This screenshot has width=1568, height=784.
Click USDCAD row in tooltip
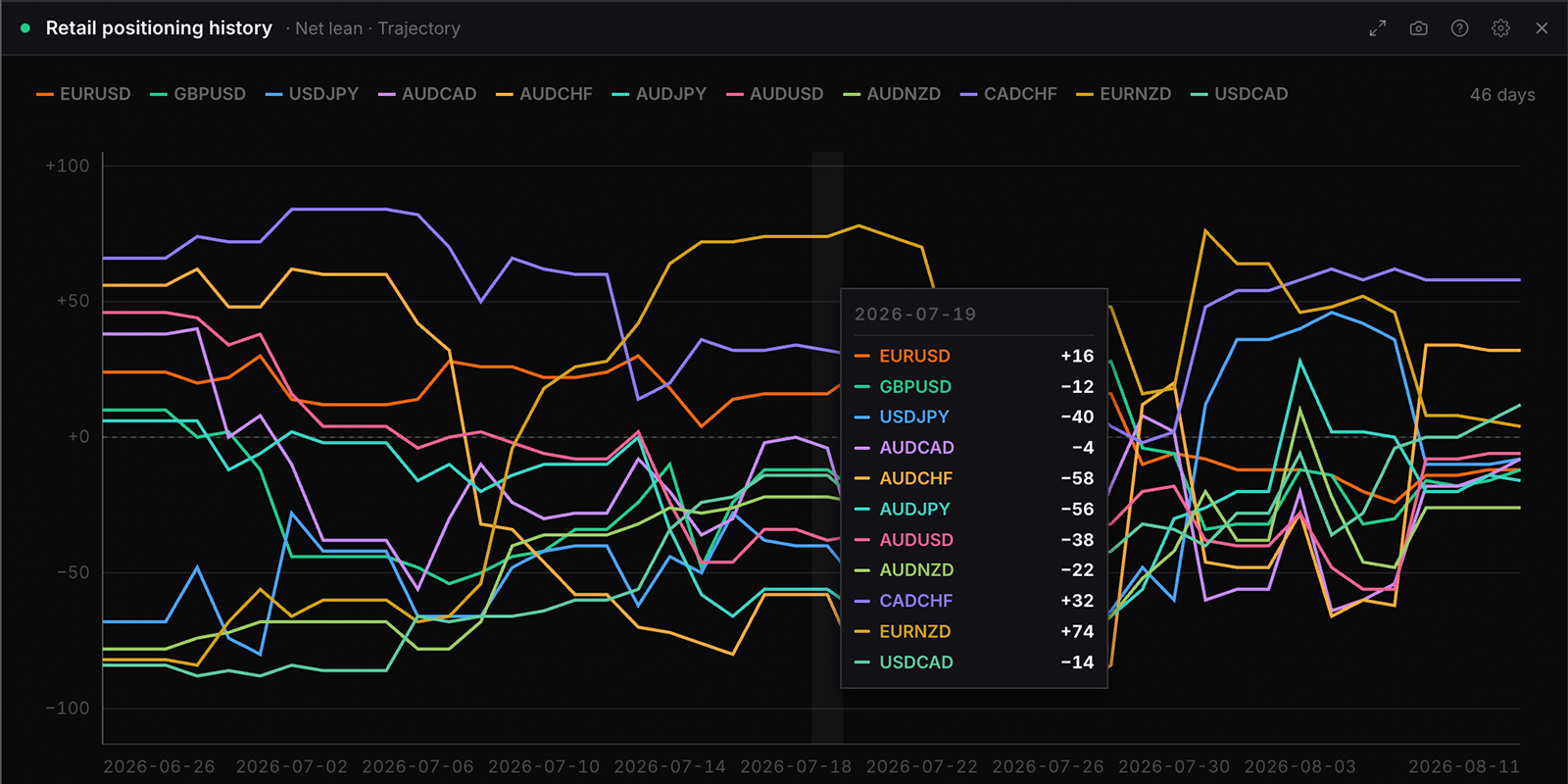(974, 662)
